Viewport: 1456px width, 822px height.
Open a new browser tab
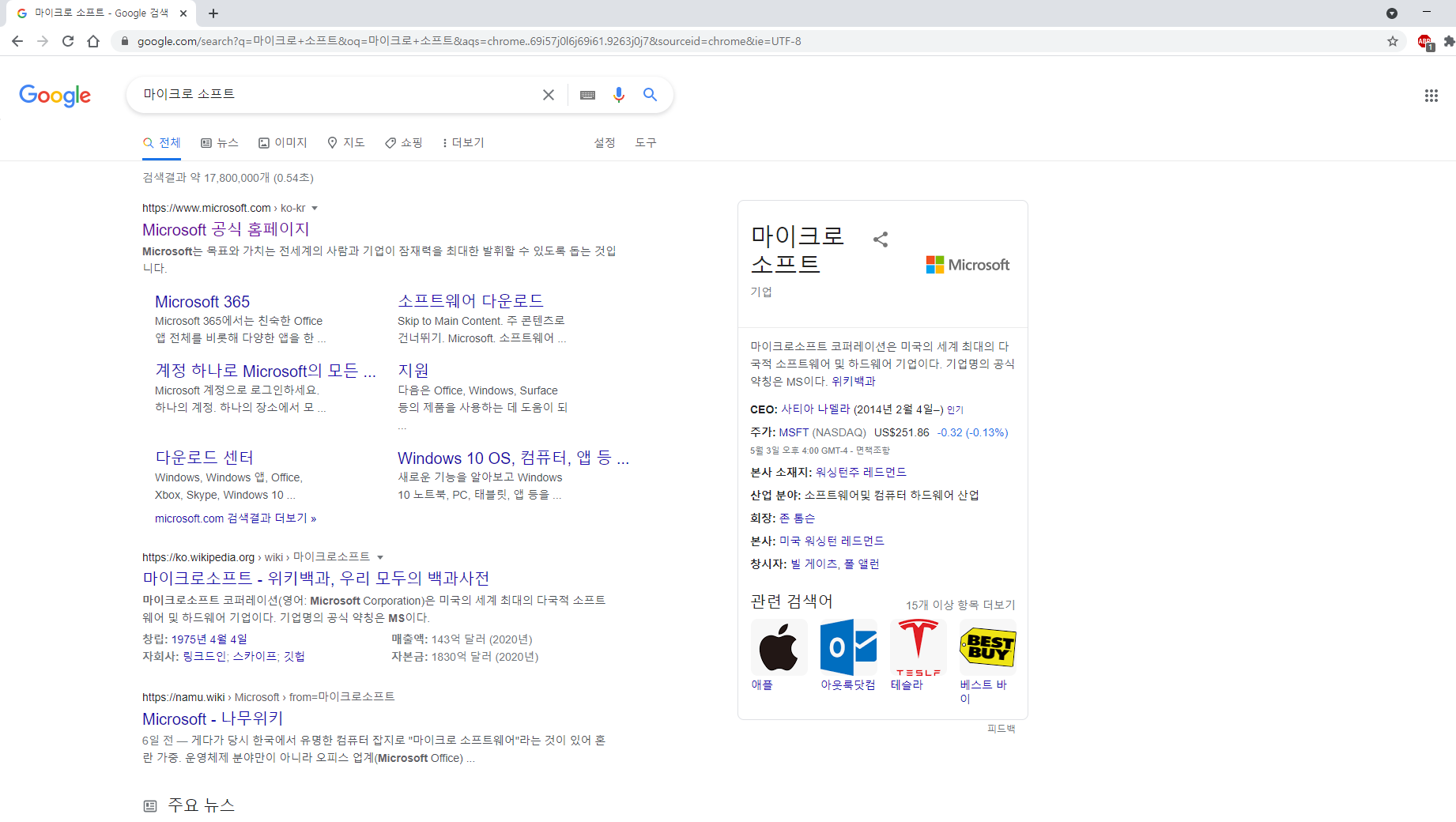pyautogui.click(x=213, y=13)
